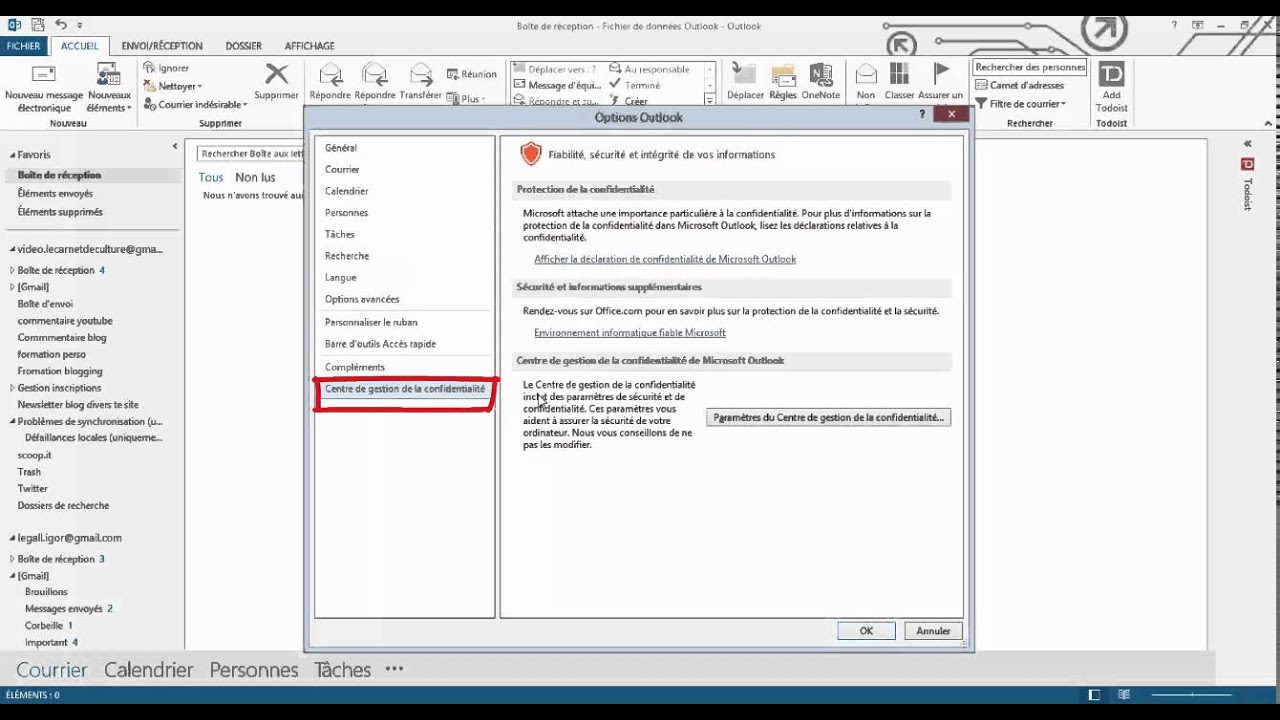Image resolution: width=1280 pixels, height=720 pixels.
Task: Open the FICHIER tab
Action: click(24, 46)
